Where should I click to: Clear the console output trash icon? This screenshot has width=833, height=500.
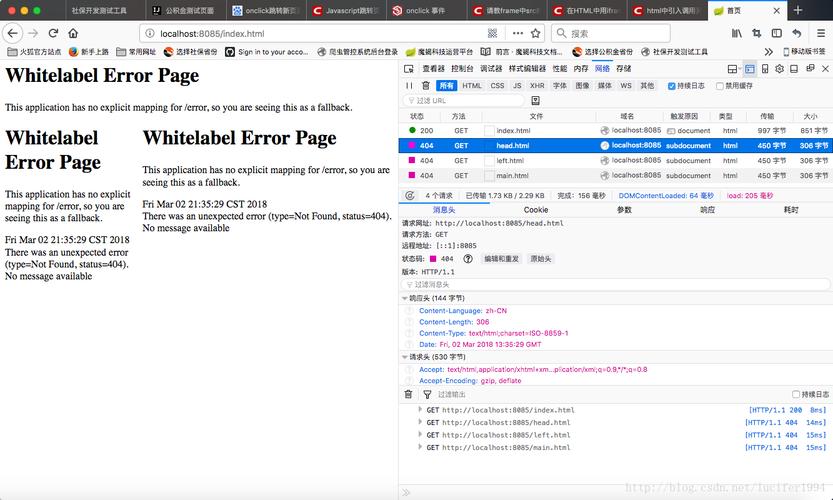click(x=408, y=394)
